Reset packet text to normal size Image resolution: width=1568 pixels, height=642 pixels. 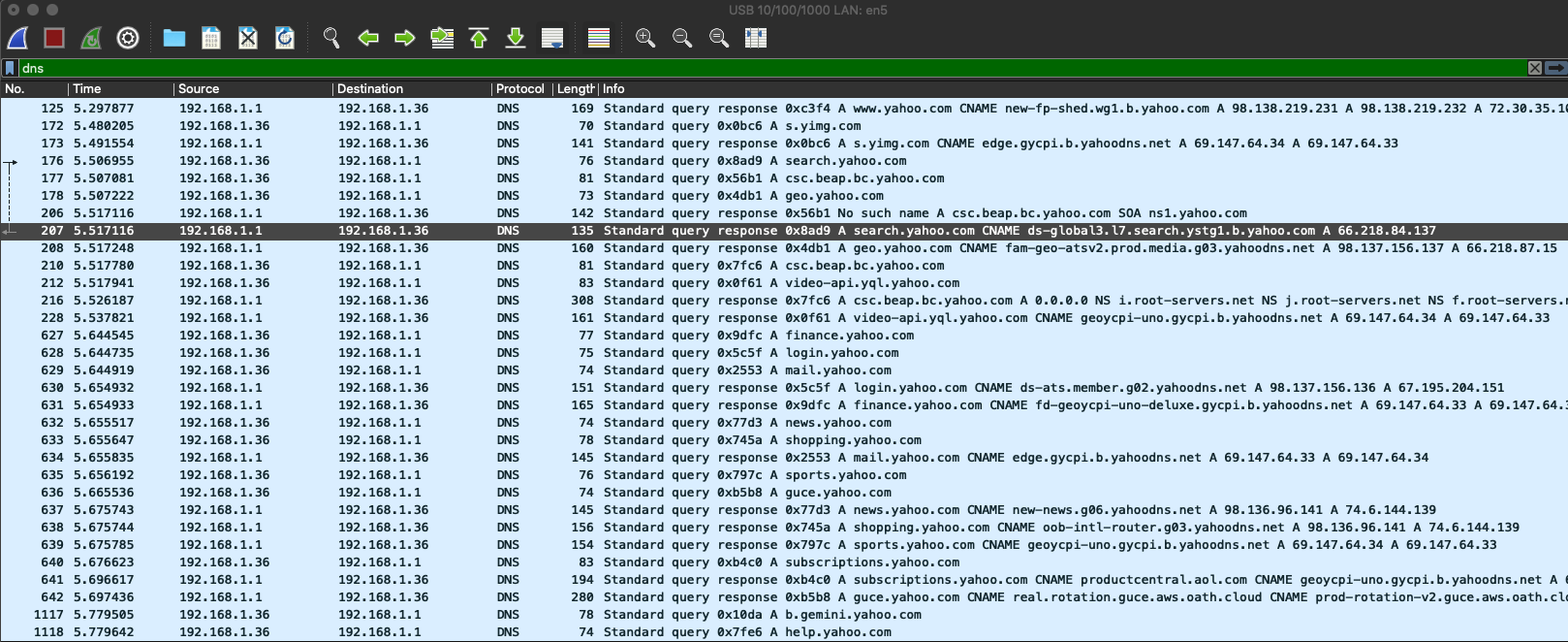coord(719,38)
